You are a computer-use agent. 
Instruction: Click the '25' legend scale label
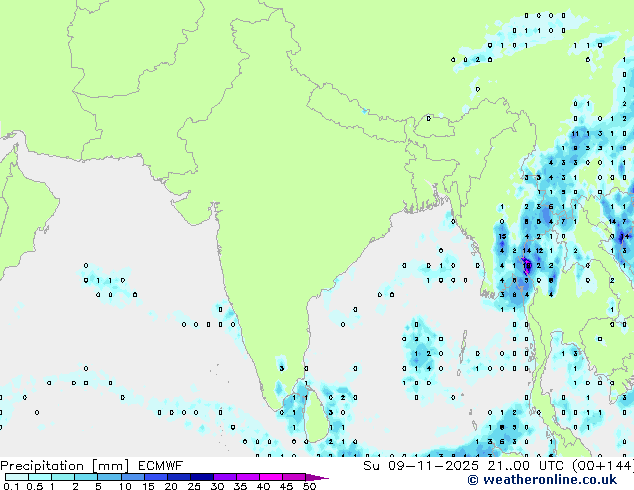pos(194,486)
